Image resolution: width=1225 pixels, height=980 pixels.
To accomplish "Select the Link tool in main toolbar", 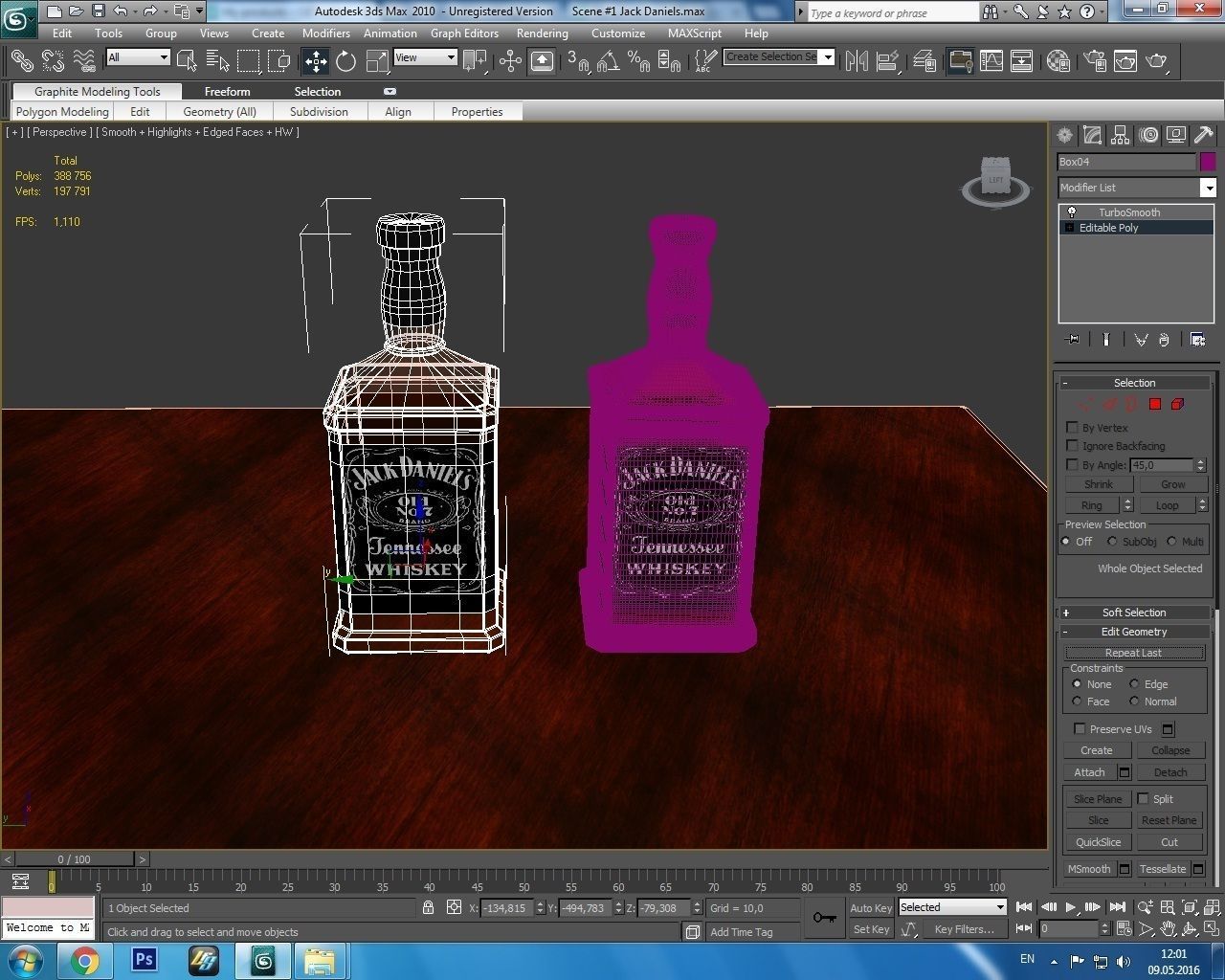I will [x=21, y=61].
